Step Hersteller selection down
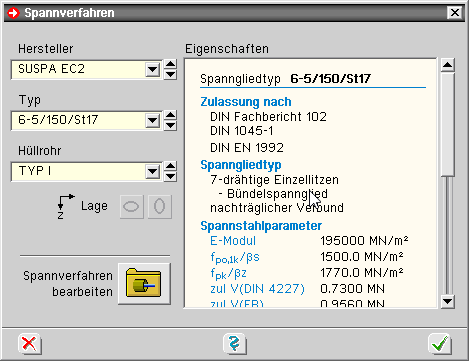Image resolution: width=469 pixels, height=361 pixels. pyautogui.click(x=170, y=74)
